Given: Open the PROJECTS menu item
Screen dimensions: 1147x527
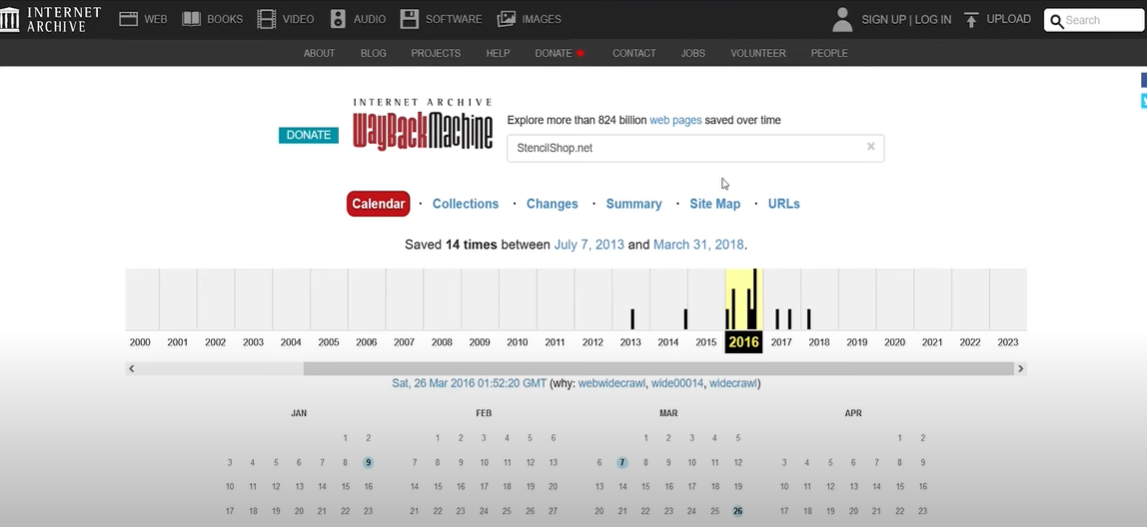Looking at the screenshot, I should 435,53.
